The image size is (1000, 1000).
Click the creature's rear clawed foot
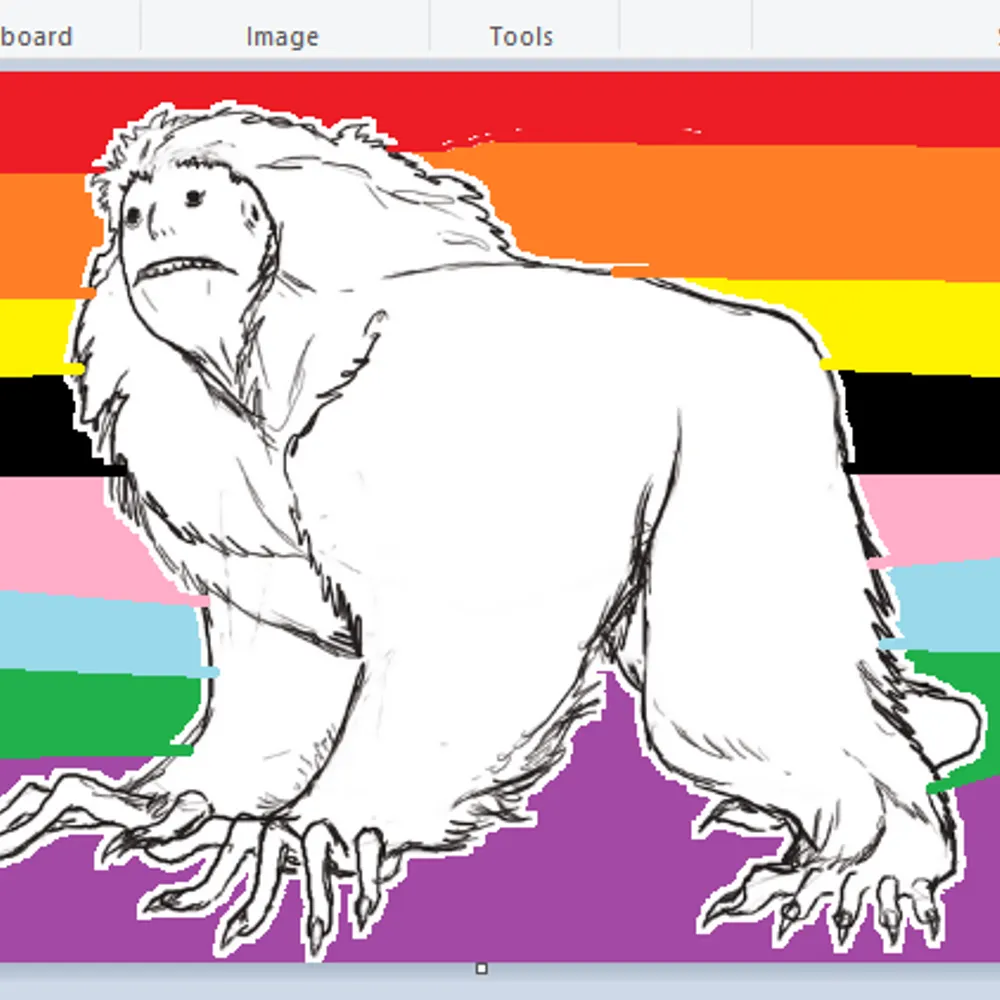click(x=850, y=880)
